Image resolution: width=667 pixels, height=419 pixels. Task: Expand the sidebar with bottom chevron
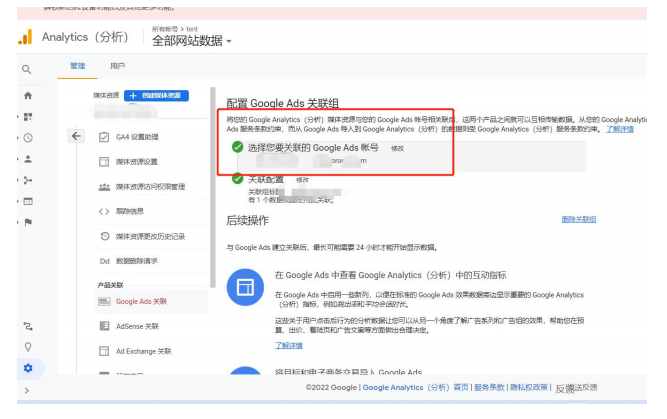27,390
